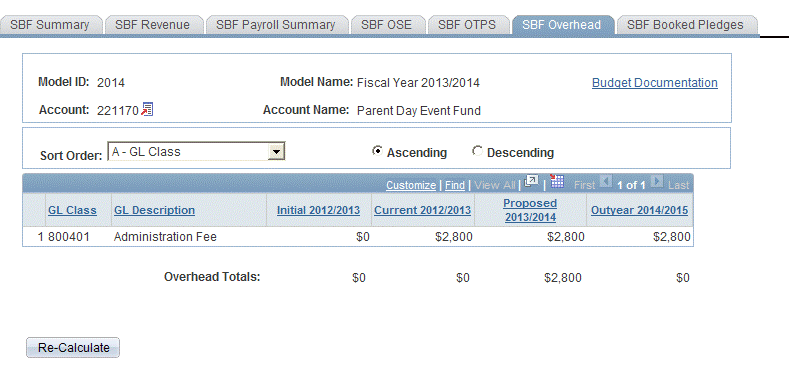The height and width of the screenshot is (378, 789).
Task: Click the Outyear 2014/2015 column header
Action: pyautogui.click(x=639, y=210)
